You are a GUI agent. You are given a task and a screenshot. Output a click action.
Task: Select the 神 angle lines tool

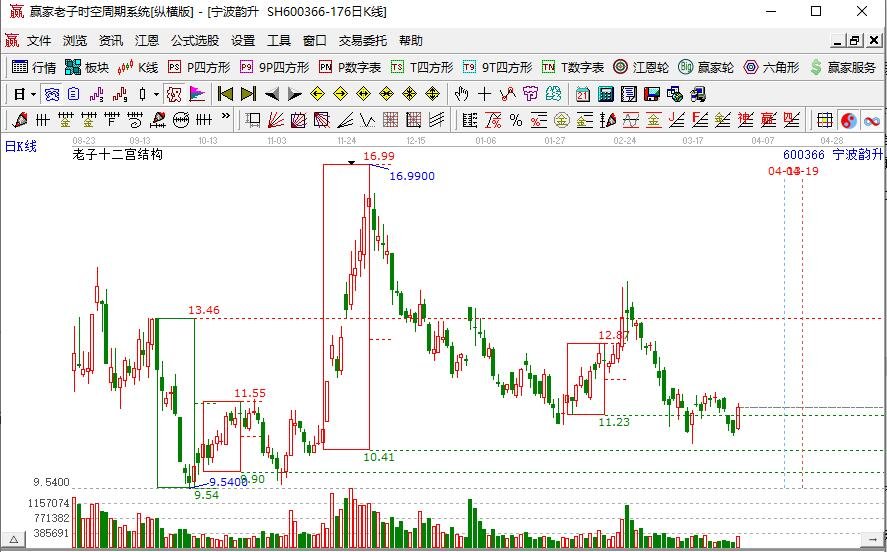pyautogui.click(x=746, y=120)
